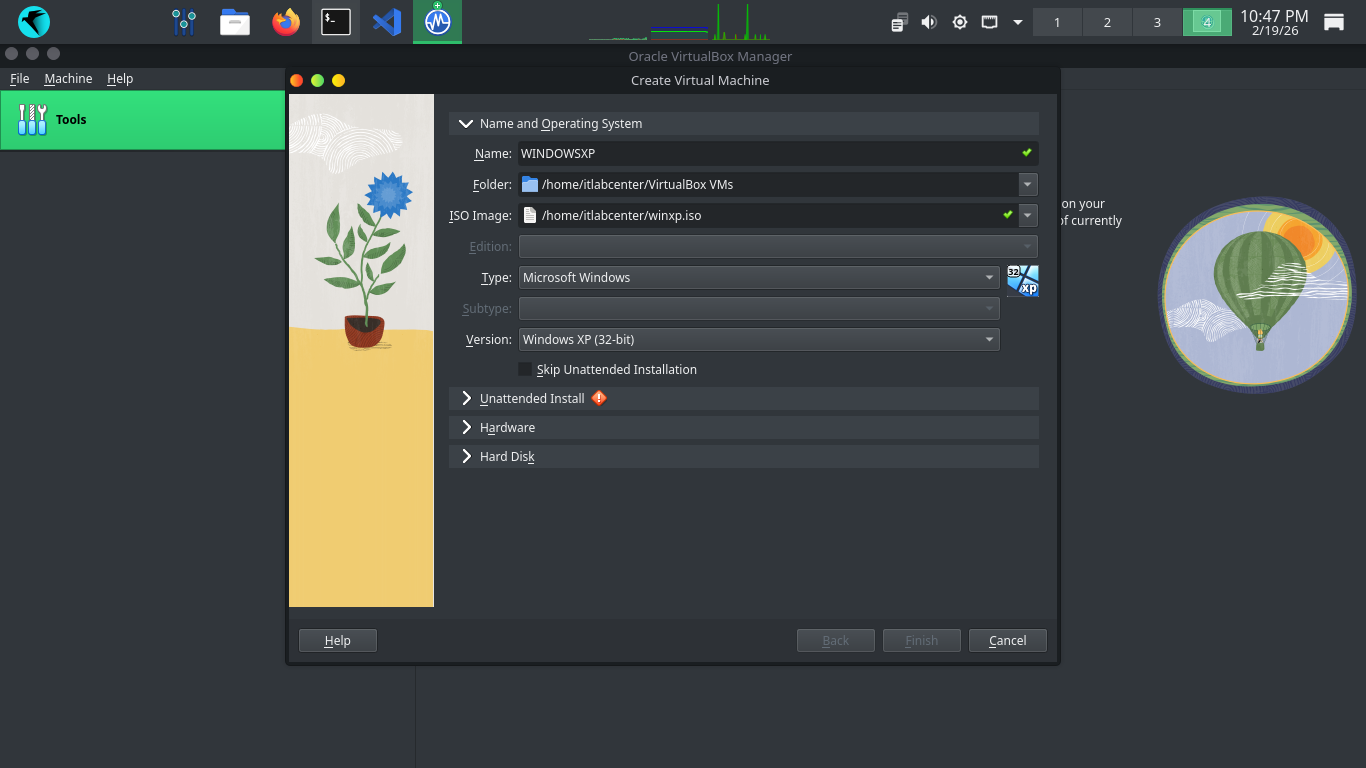Image resolution: width=1366 pixels, height=768 pixels.
Task: Click the Name field containing WINDOWSXP
Action: click(x=765, y=154)
